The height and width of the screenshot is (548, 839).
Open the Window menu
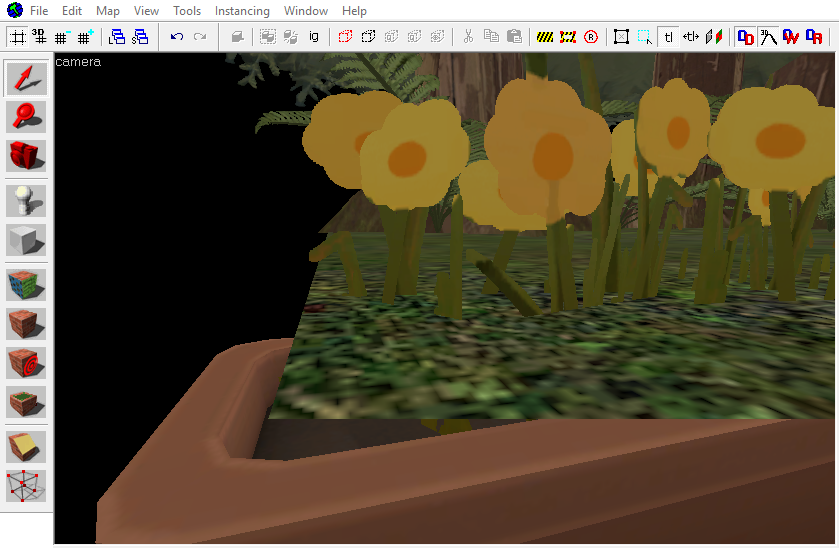click(x=306, y=11)
